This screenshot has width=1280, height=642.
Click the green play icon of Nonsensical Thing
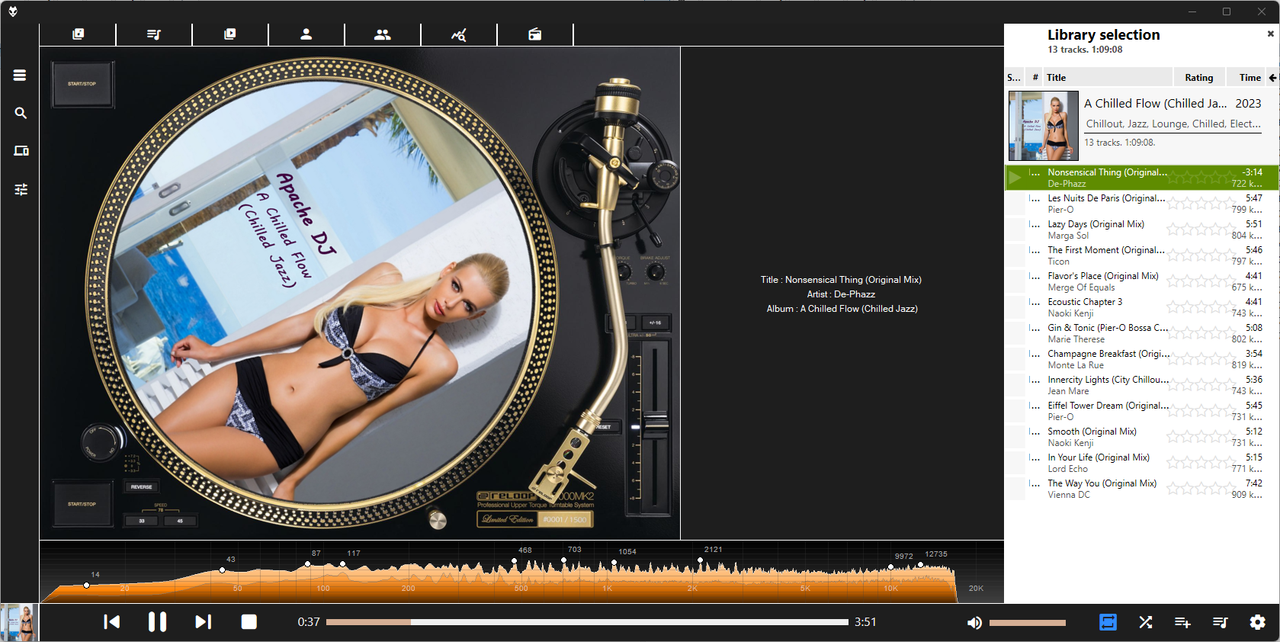point(1015,178)
